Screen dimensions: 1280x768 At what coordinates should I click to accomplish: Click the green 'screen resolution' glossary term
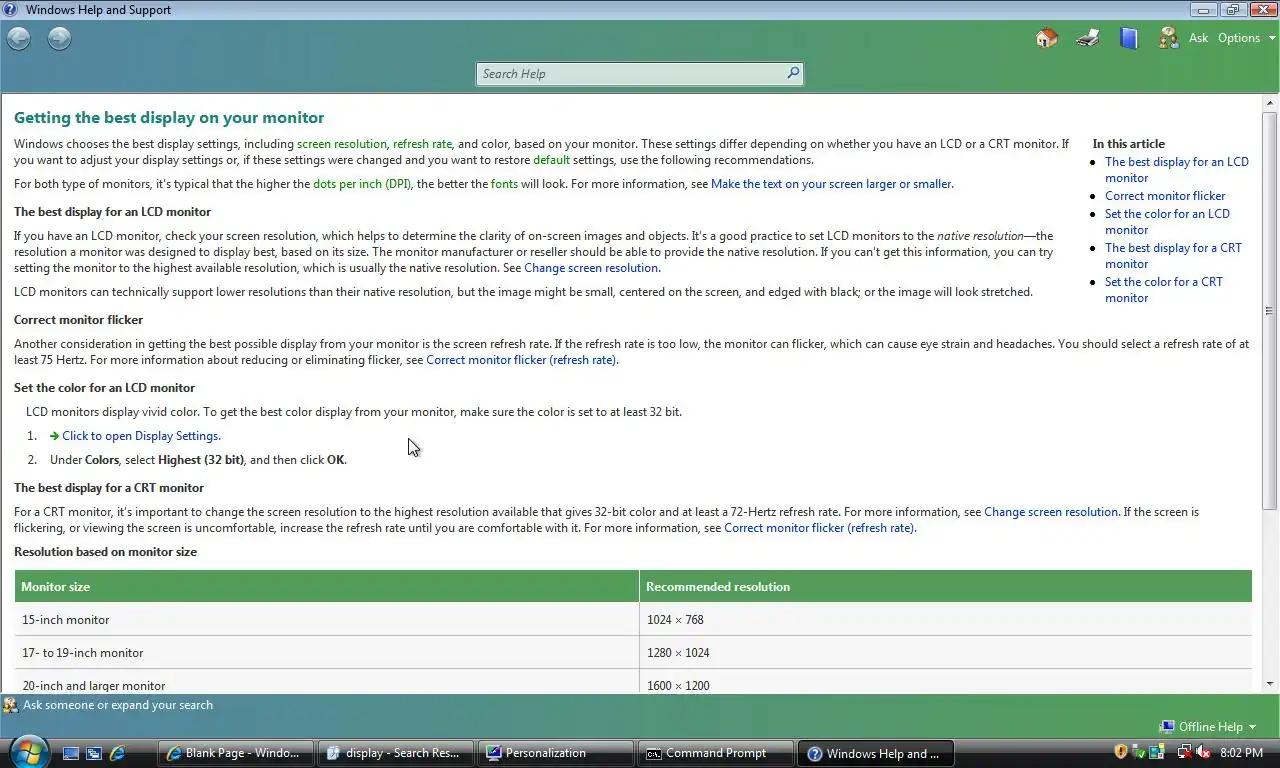341,144
